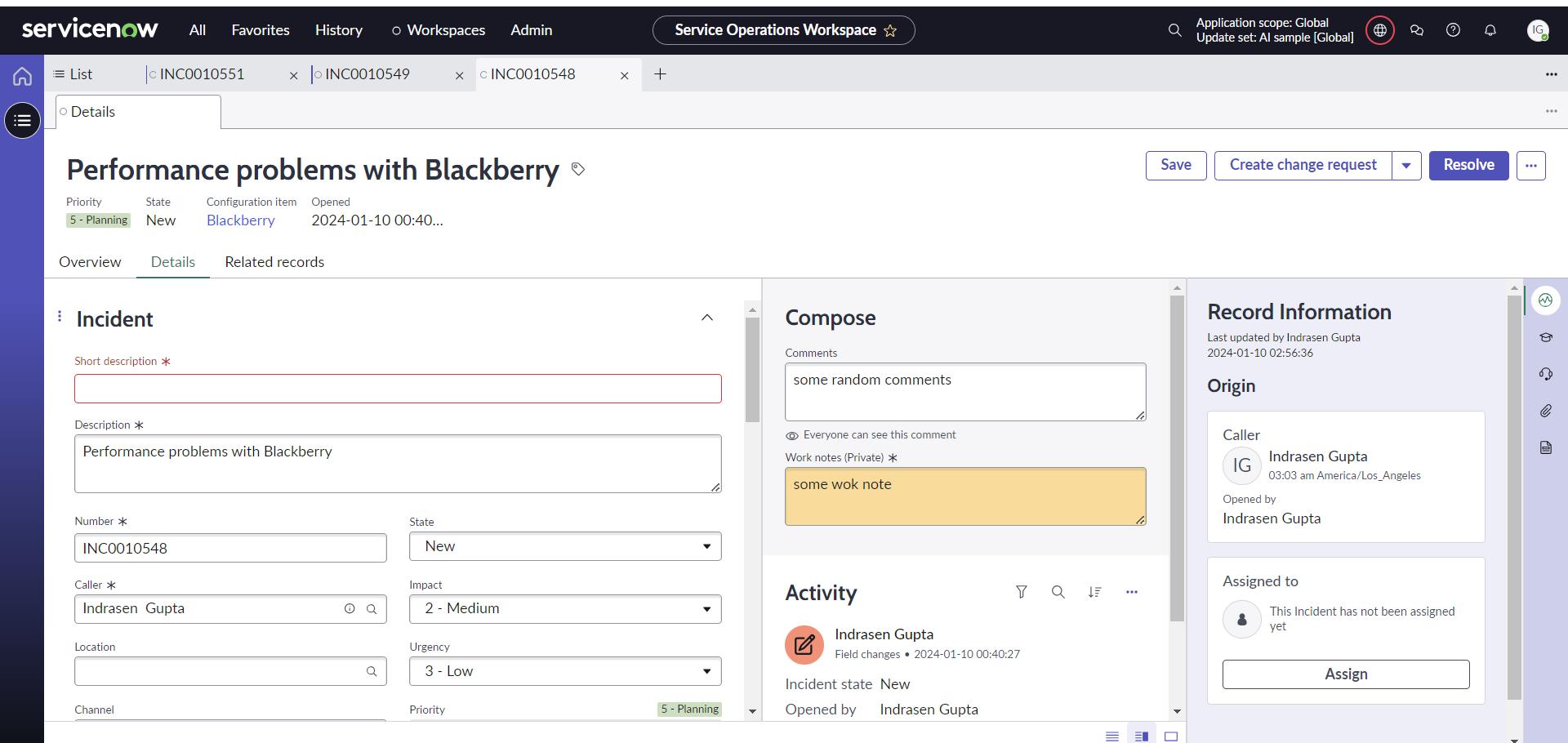Open the Urgency dropdown showing 3 - Low
The image size is (1568, 743).
point(565,671)
